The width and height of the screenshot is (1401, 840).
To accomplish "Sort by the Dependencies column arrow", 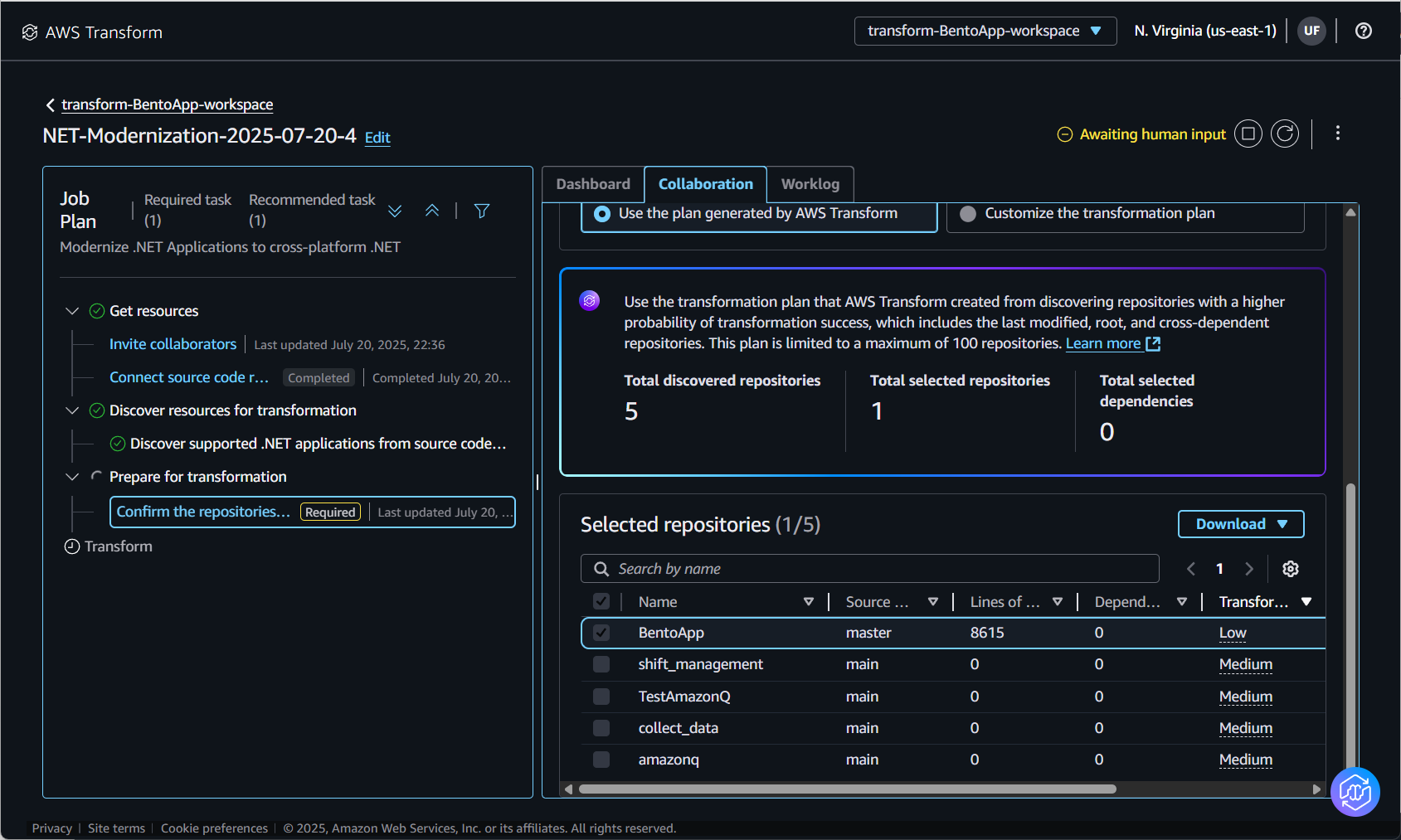I will coord(1182,602).
